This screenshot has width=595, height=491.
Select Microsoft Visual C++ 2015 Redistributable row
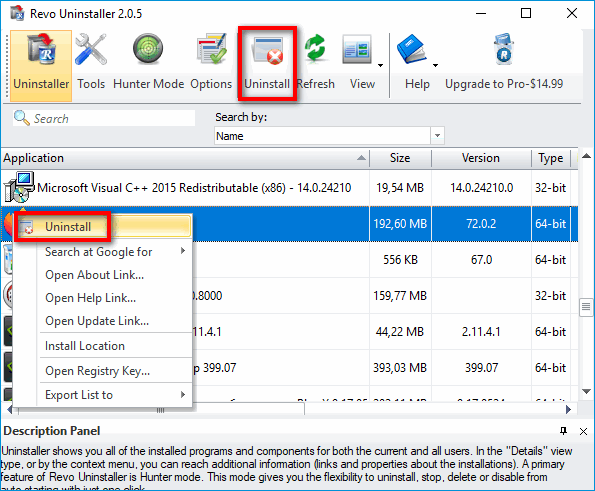[x=289, y=187]
